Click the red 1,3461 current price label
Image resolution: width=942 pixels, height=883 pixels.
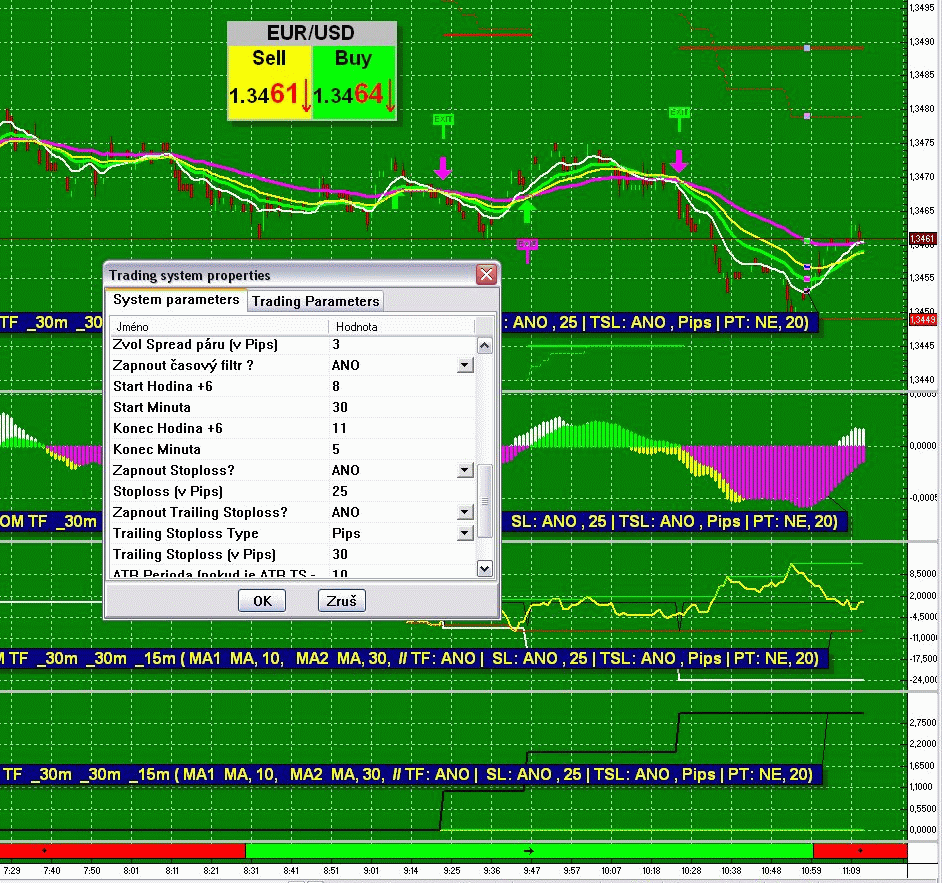(x=921, y=240)
